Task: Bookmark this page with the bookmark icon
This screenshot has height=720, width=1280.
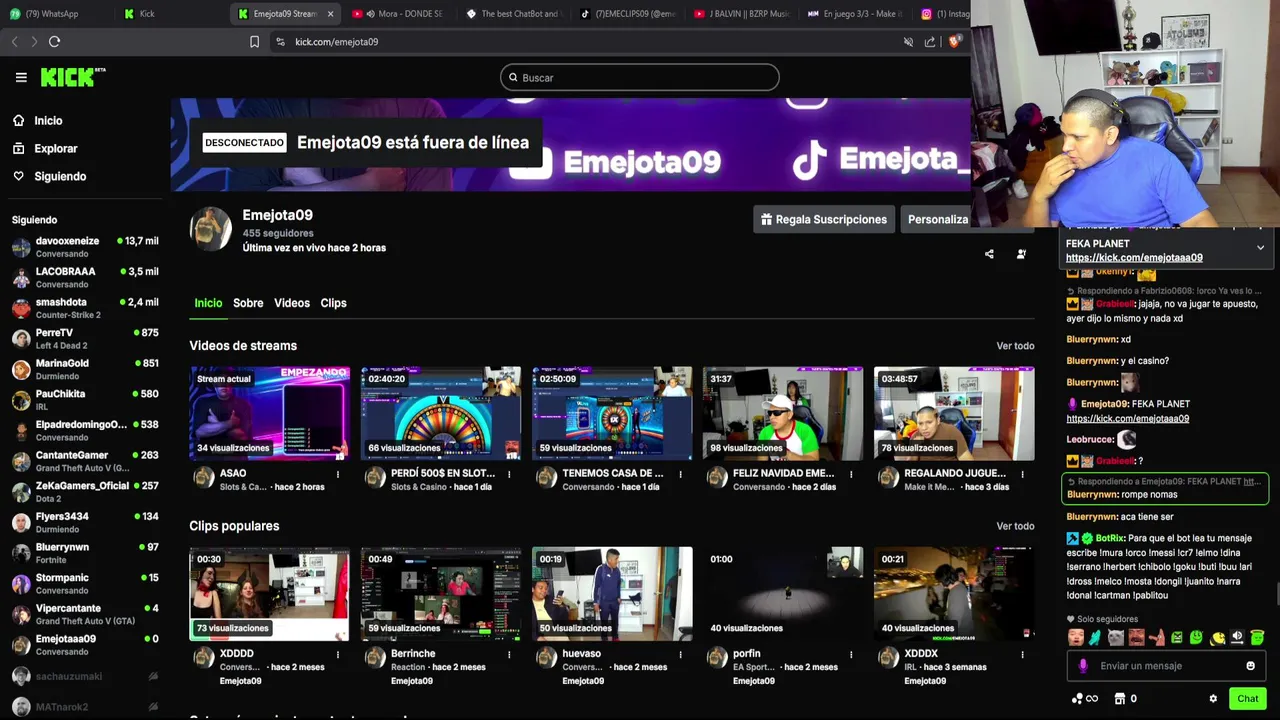Action: point(254,42)
